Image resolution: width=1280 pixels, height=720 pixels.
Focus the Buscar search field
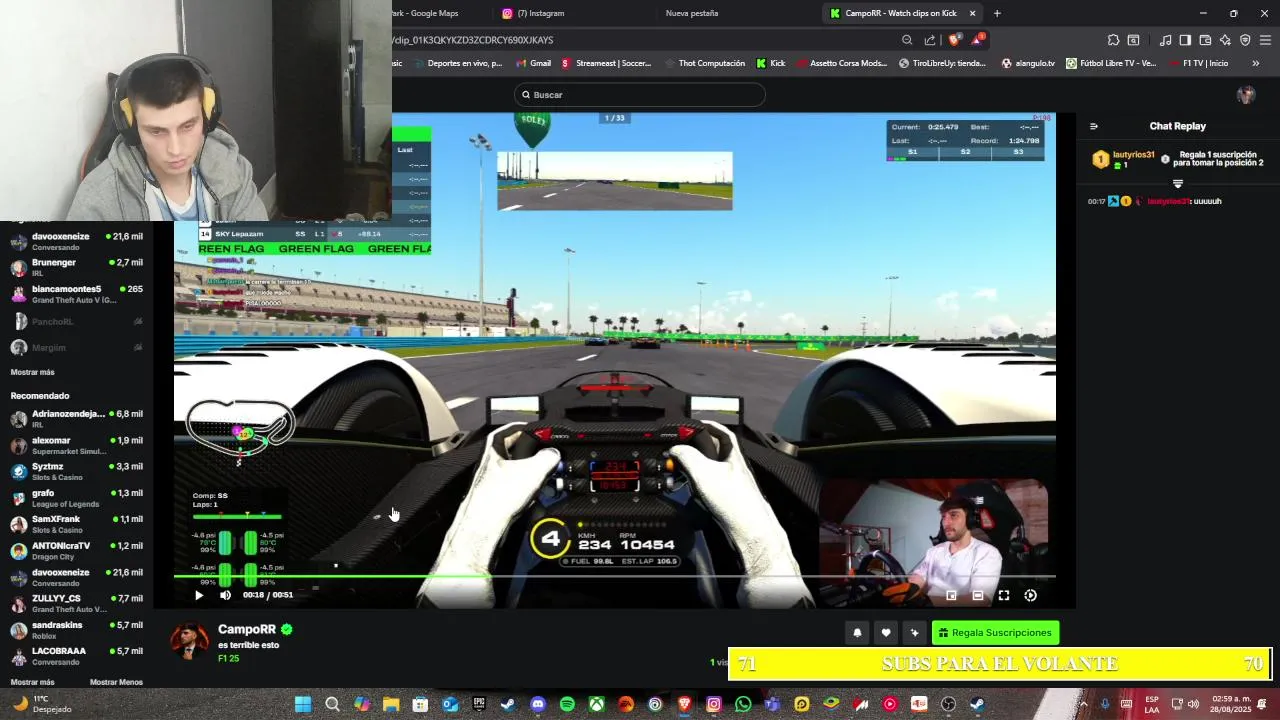coord(640,95)
